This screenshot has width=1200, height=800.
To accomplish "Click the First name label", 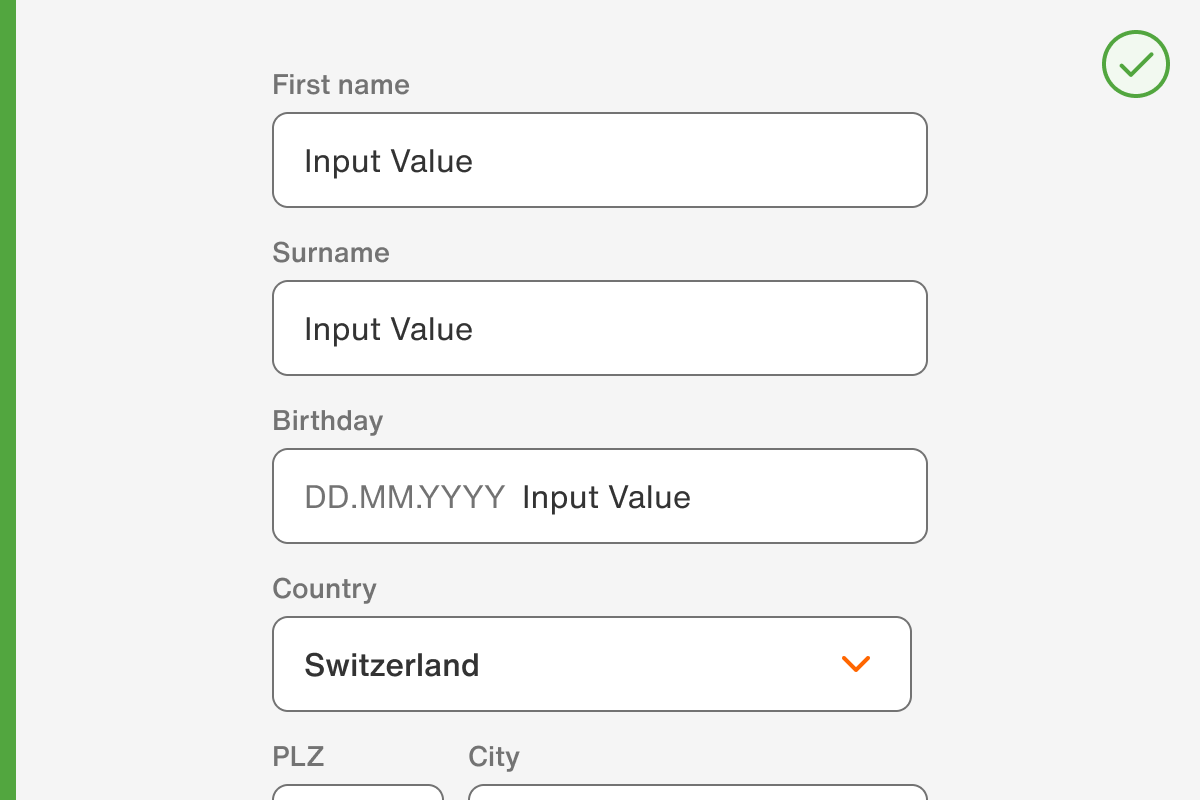I will 340,85.
